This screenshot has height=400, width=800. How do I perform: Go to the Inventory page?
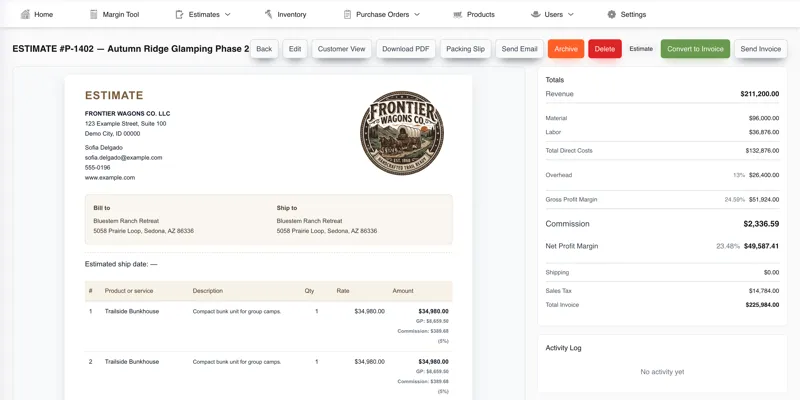pyautogui.click(x=285, y=14)
